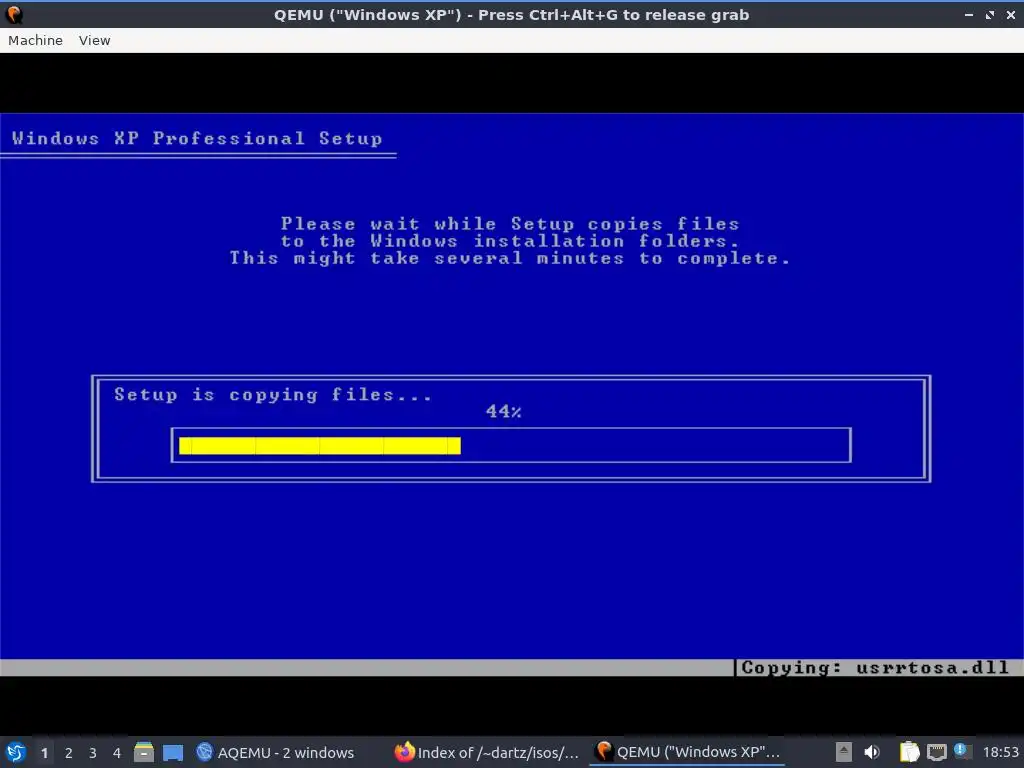Minimize the QEMU window
The height and width of the screenshot is (768, 1024).
(x=969, y=14)
